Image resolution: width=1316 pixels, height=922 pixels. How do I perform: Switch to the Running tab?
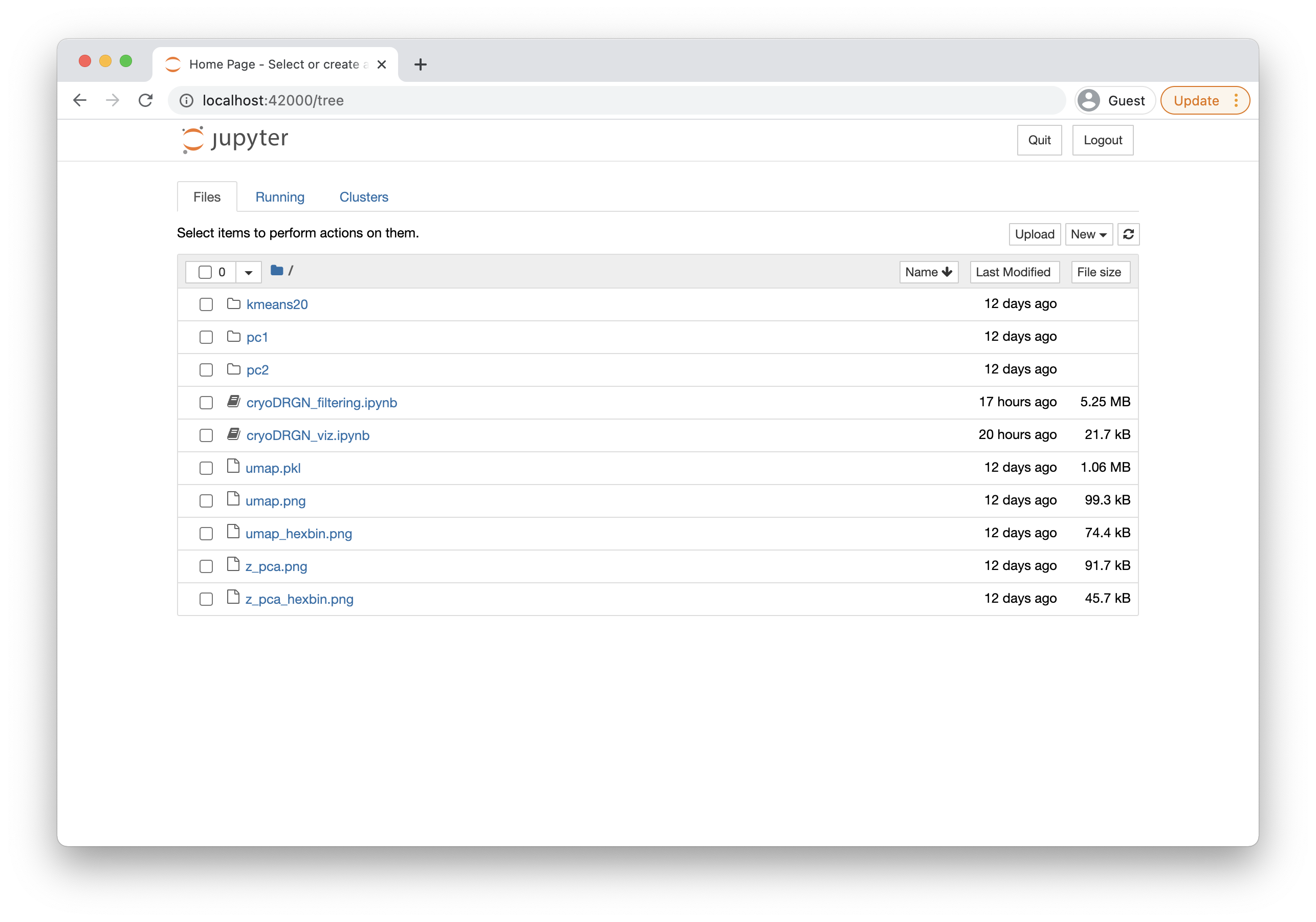pos(280,197)
